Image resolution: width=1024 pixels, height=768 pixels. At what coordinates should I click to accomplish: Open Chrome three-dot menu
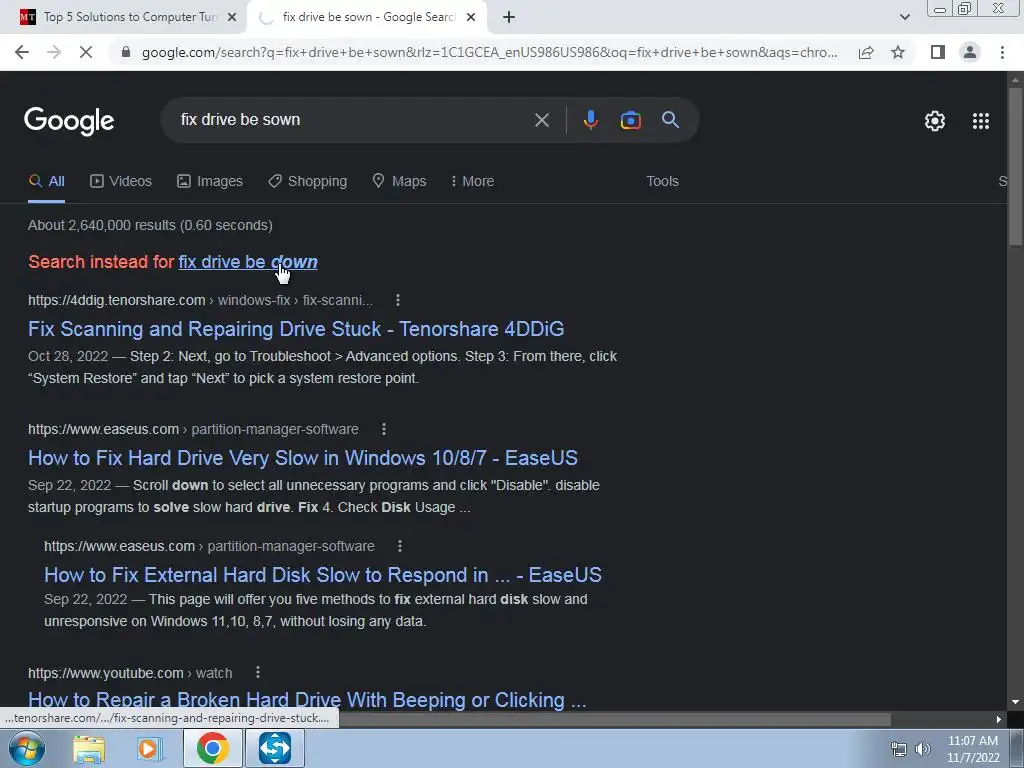click(x=1002, y=52)
